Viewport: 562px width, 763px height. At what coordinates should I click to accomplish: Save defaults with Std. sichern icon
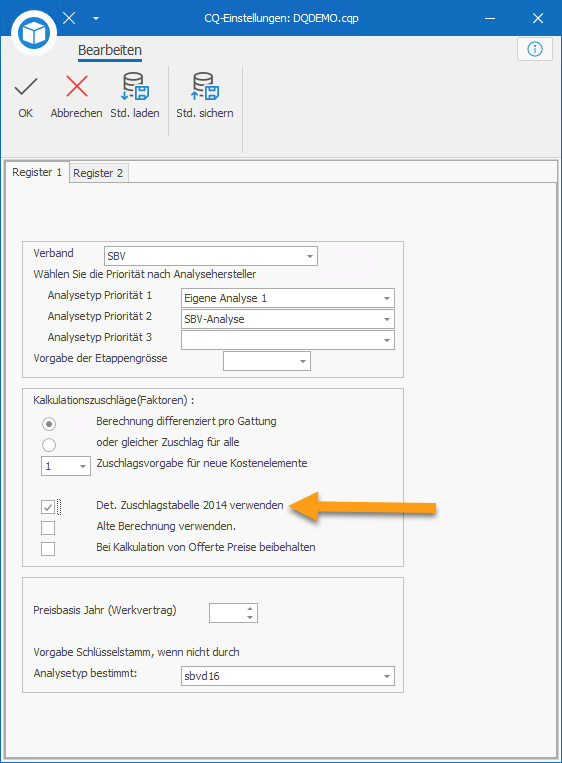click(x=205, y=87)
